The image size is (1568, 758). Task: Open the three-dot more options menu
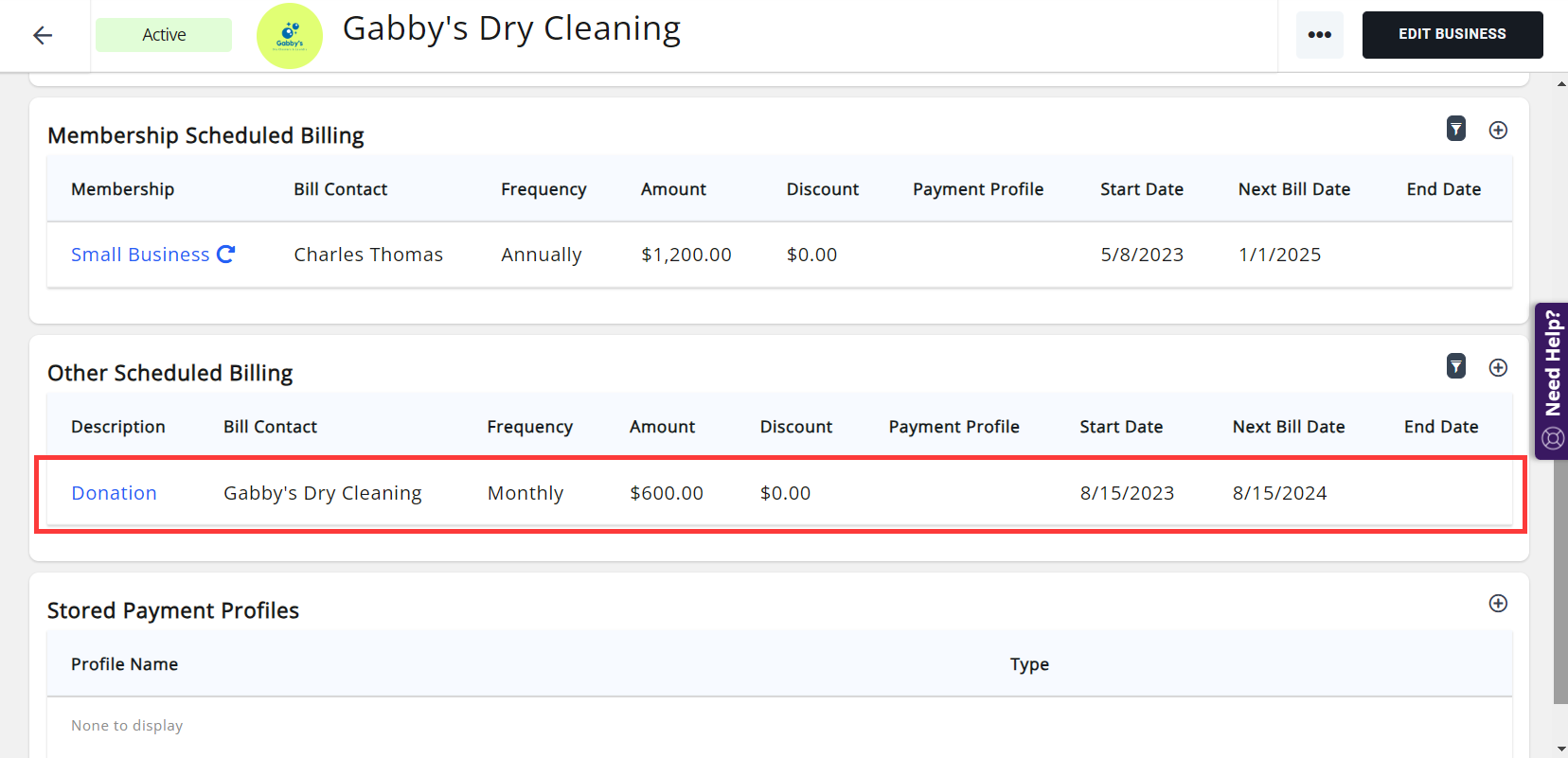coord(1320,35)
